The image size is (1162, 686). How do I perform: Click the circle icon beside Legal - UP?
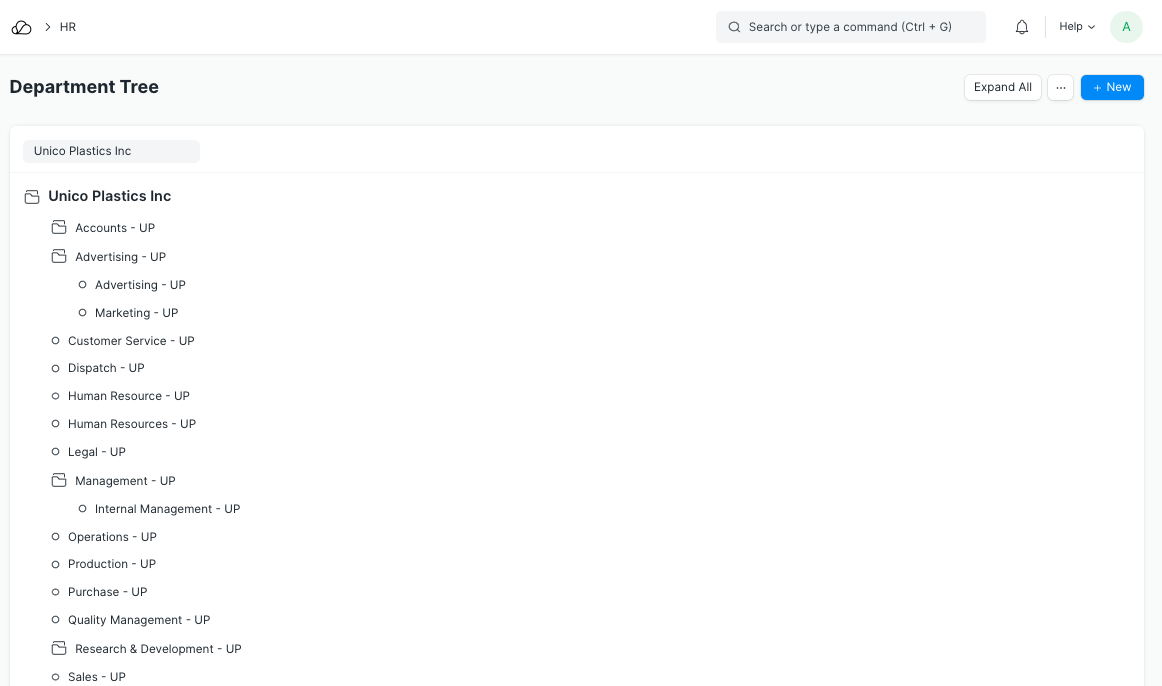pos(56,452)
